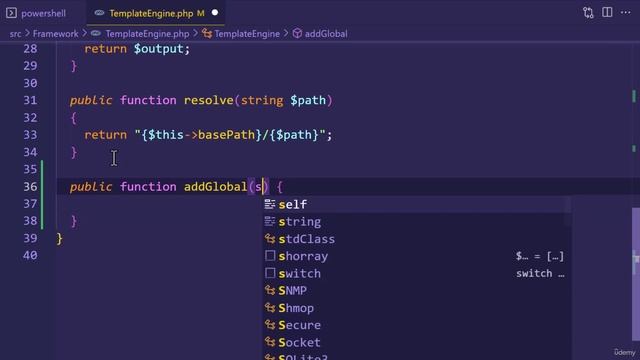This screenshot has width=640, height=360.
Task: Click basePath inside the return string
Action: point(226,135)
